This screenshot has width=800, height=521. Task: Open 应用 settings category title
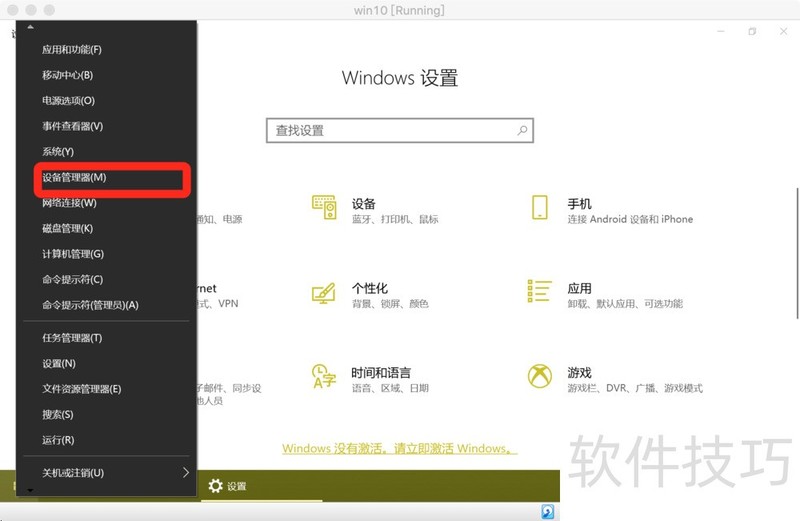pyautogui.click(x=579, y=288)
